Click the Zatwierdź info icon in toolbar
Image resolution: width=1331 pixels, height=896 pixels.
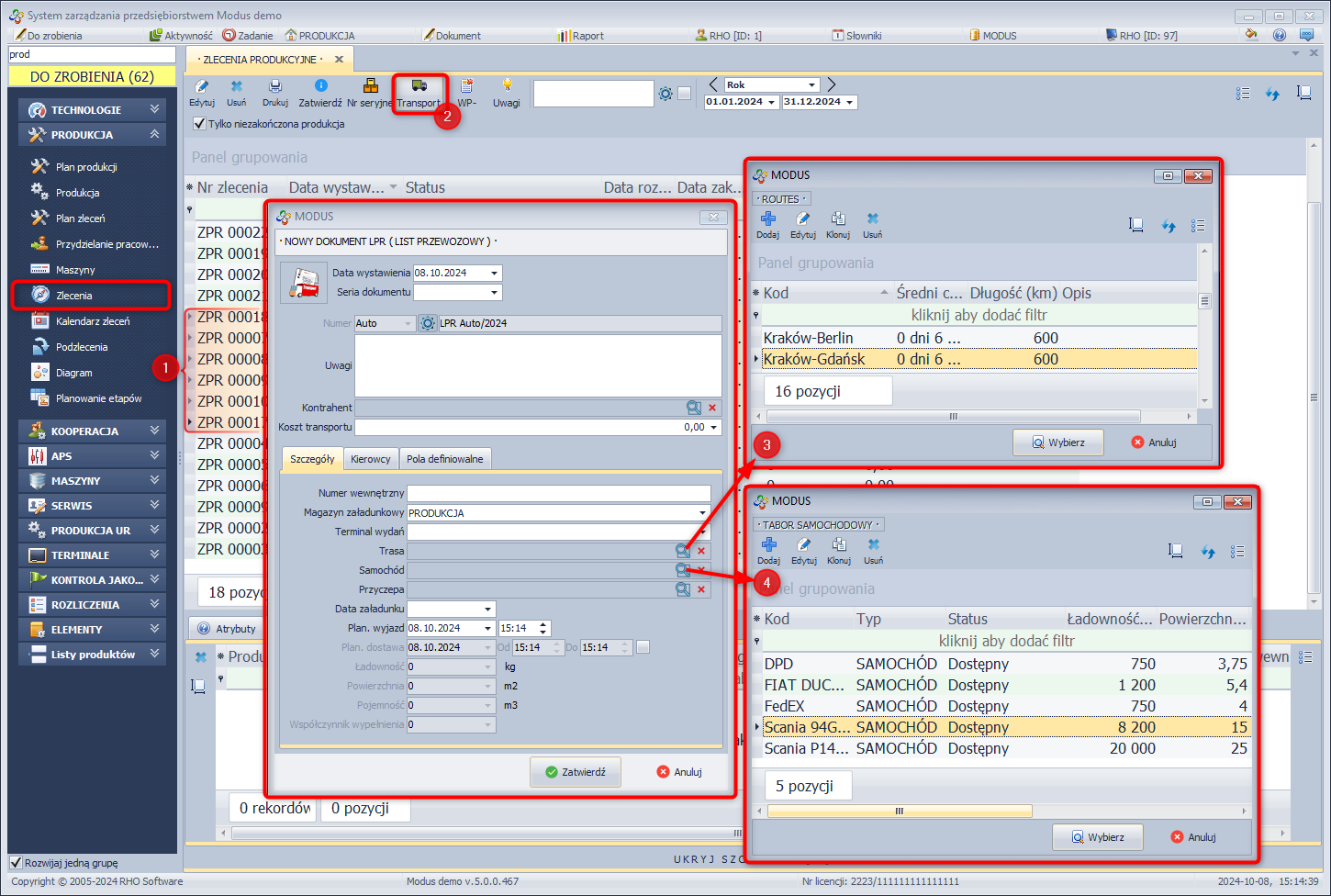coord(320,86)
